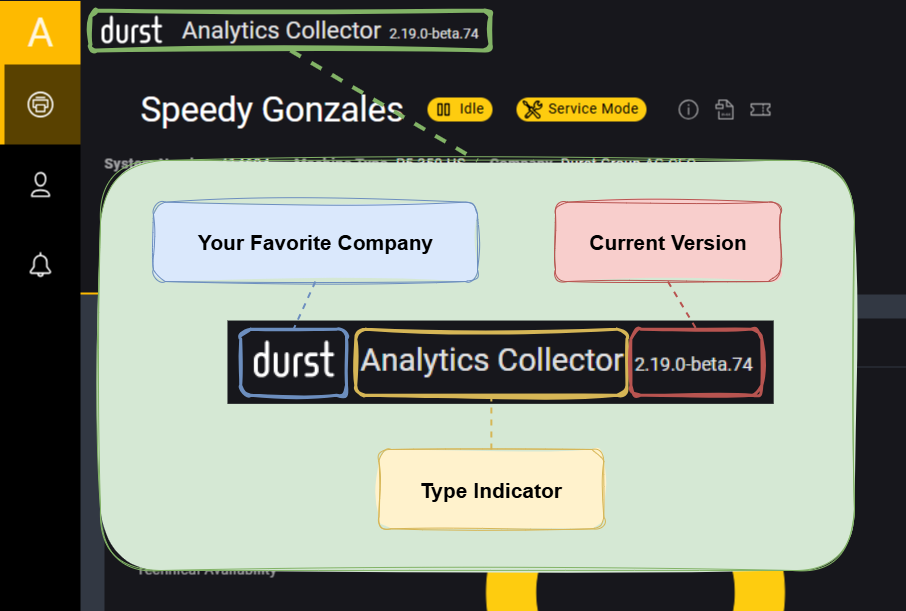
Task: Open the notifications bell
Action: (41, 265)
